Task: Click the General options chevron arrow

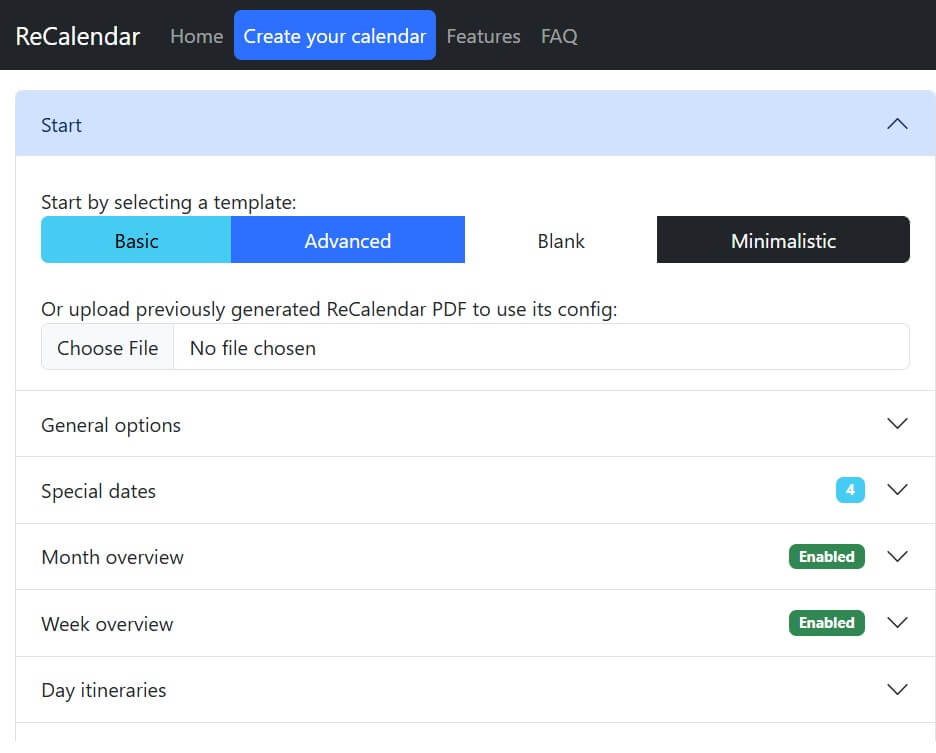Action: click(897, 424)
